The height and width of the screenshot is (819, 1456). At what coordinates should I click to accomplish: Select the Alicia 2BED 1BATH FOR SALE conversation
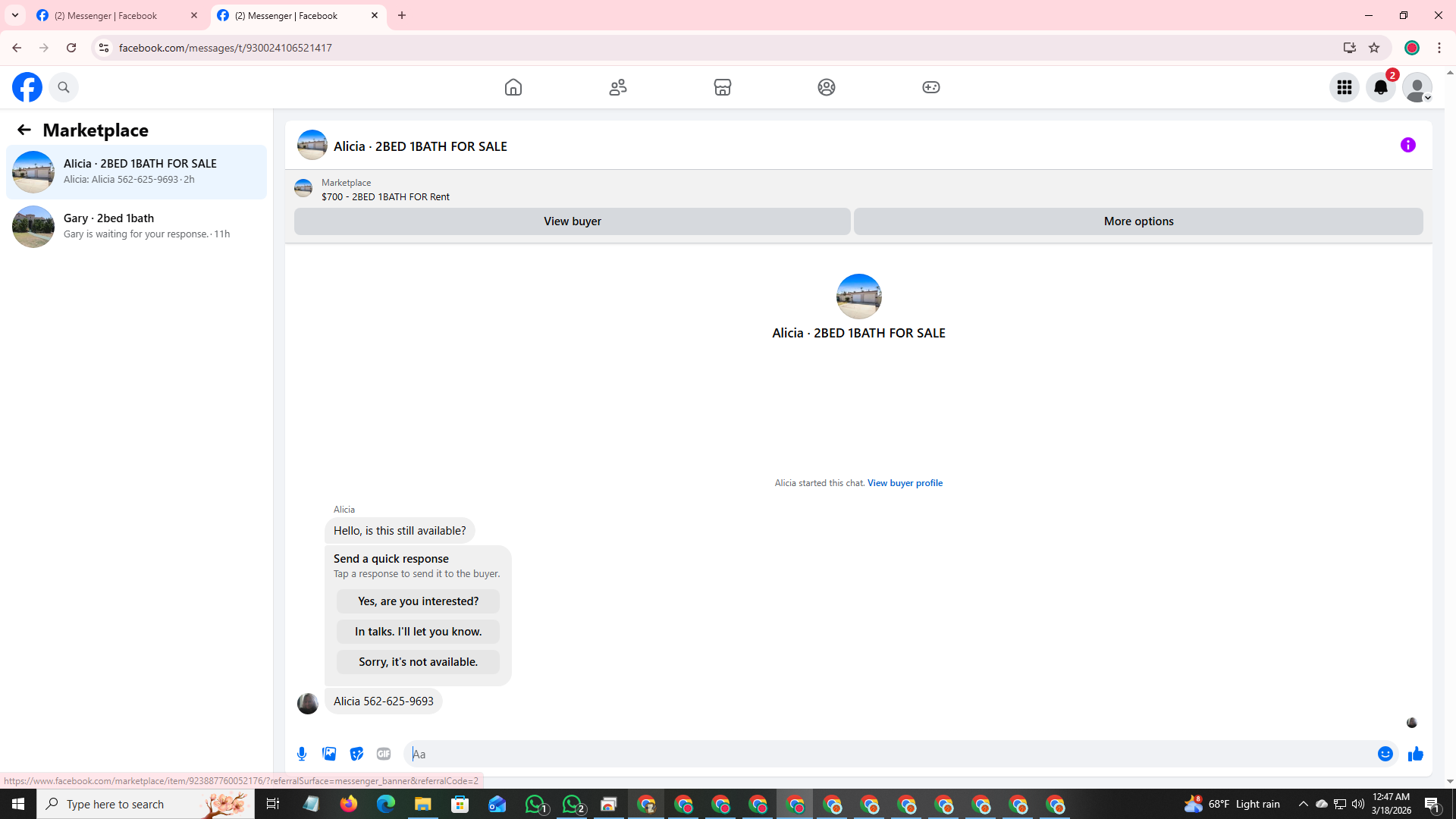point(136,172)
